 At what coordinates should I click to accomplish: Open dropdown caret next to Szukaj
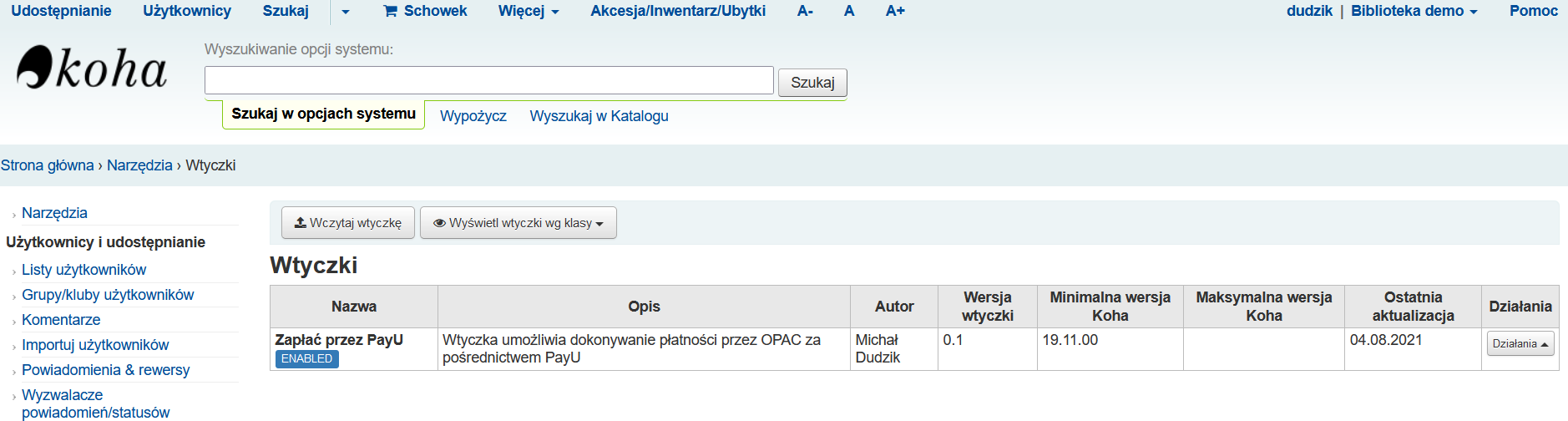click(x=346, y=12)
